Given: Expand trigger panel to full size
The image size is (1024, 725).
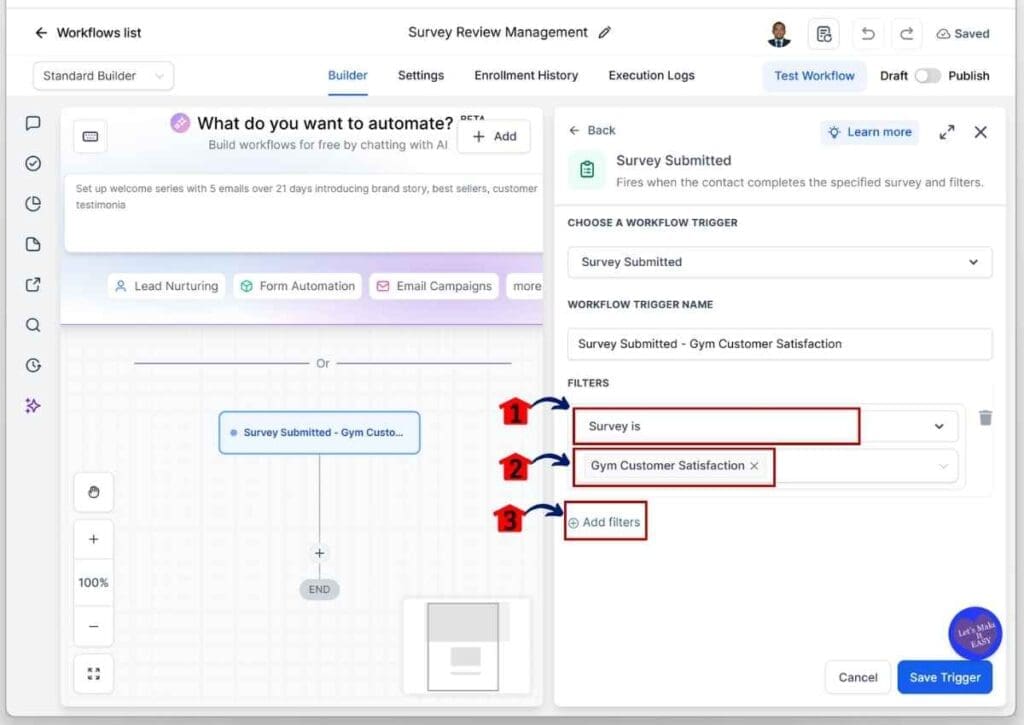Looking at the screenshot, I should pyautogui.click(x=946, y=133).
